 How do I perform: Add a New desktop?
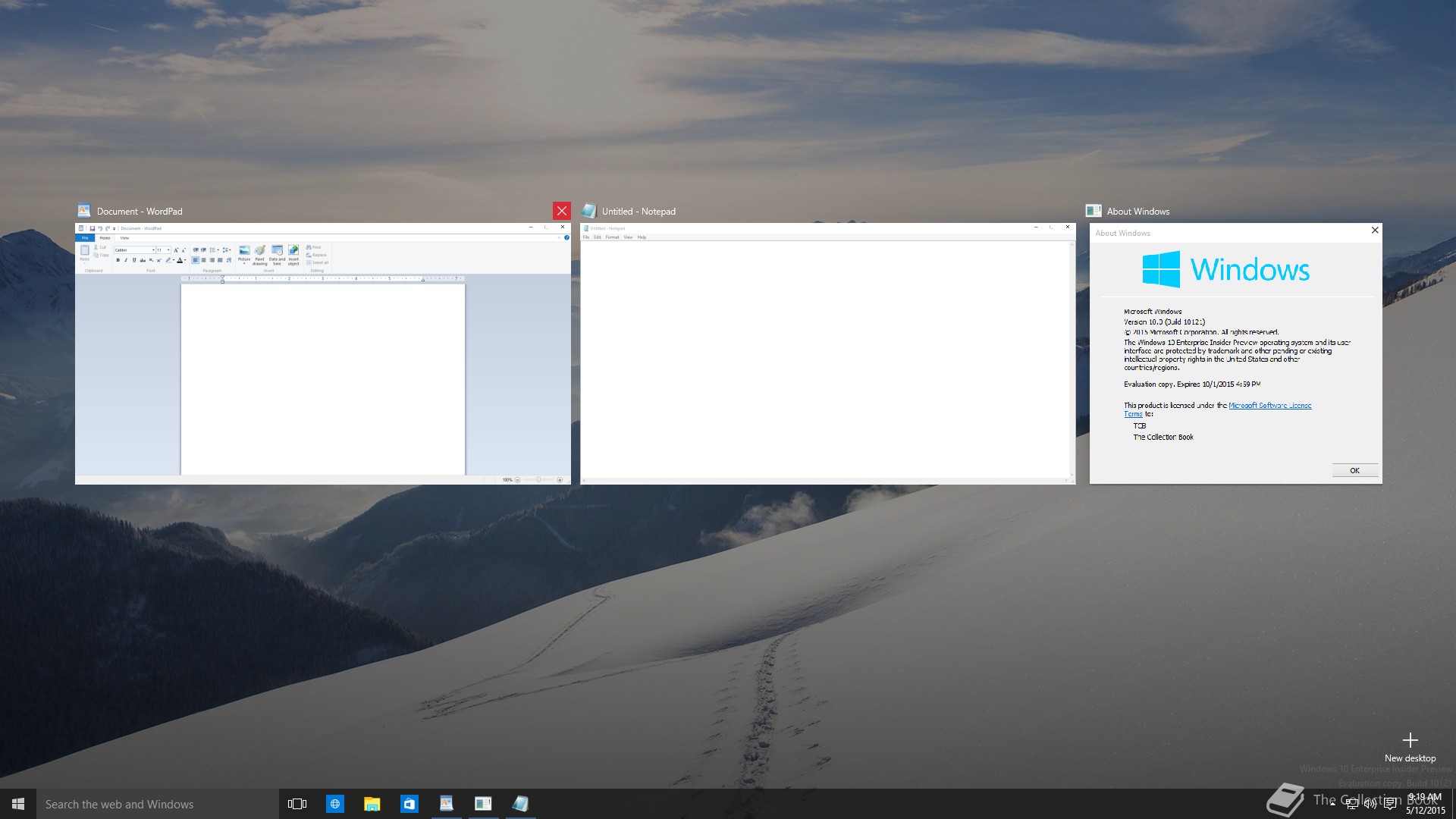tap(1410, 746)
